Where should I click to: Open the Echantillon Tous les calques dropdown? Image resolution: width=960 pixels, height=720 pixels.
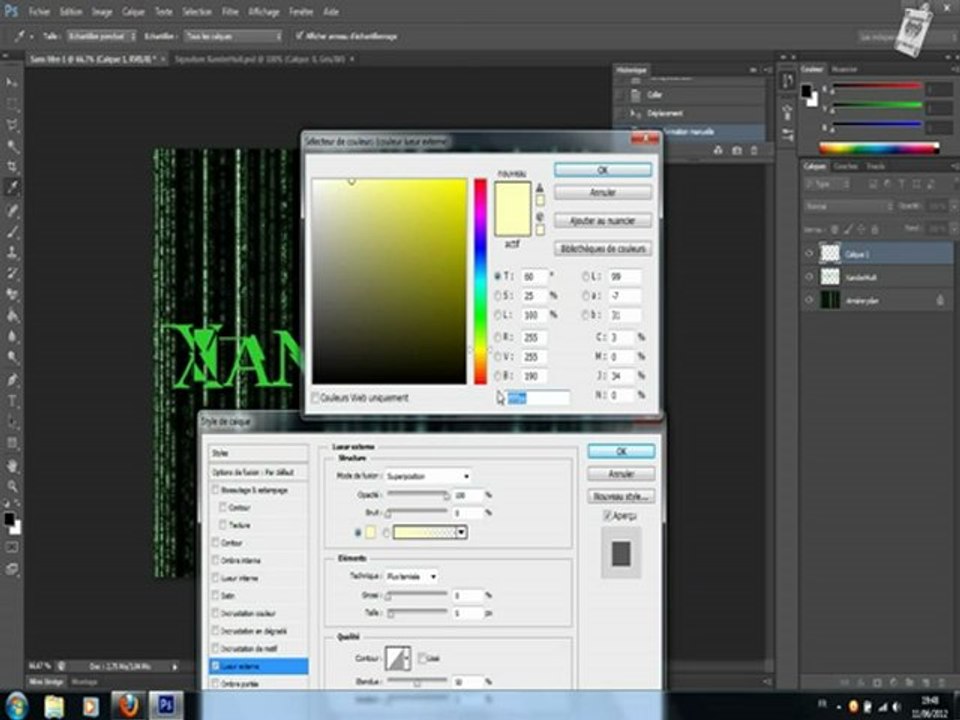pyautogui.click(x=233, y=37)
